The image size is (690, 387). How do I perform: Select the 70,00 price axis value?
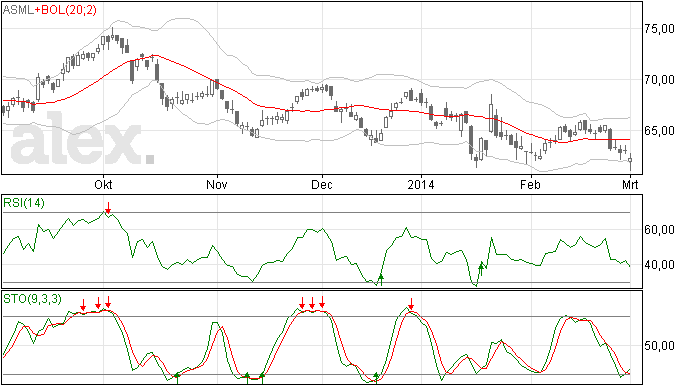(659, 80)
